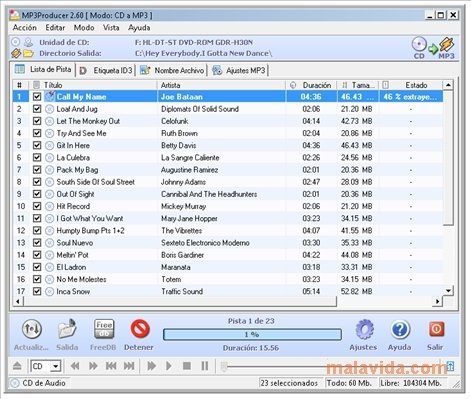The width and height of the screenshot is (471, 399).
Task: Click horizontal scrollbar right arrow
Action: click(437, 302)
